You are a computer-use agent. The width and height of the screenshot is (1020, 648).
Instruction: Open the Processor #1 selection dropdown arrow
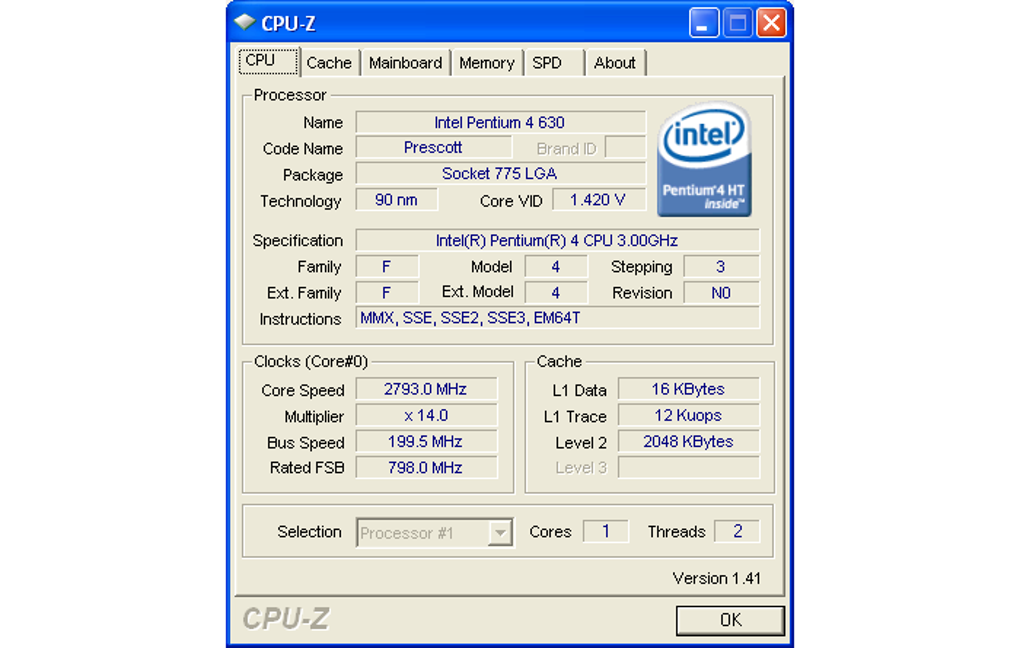coord(500,533)
